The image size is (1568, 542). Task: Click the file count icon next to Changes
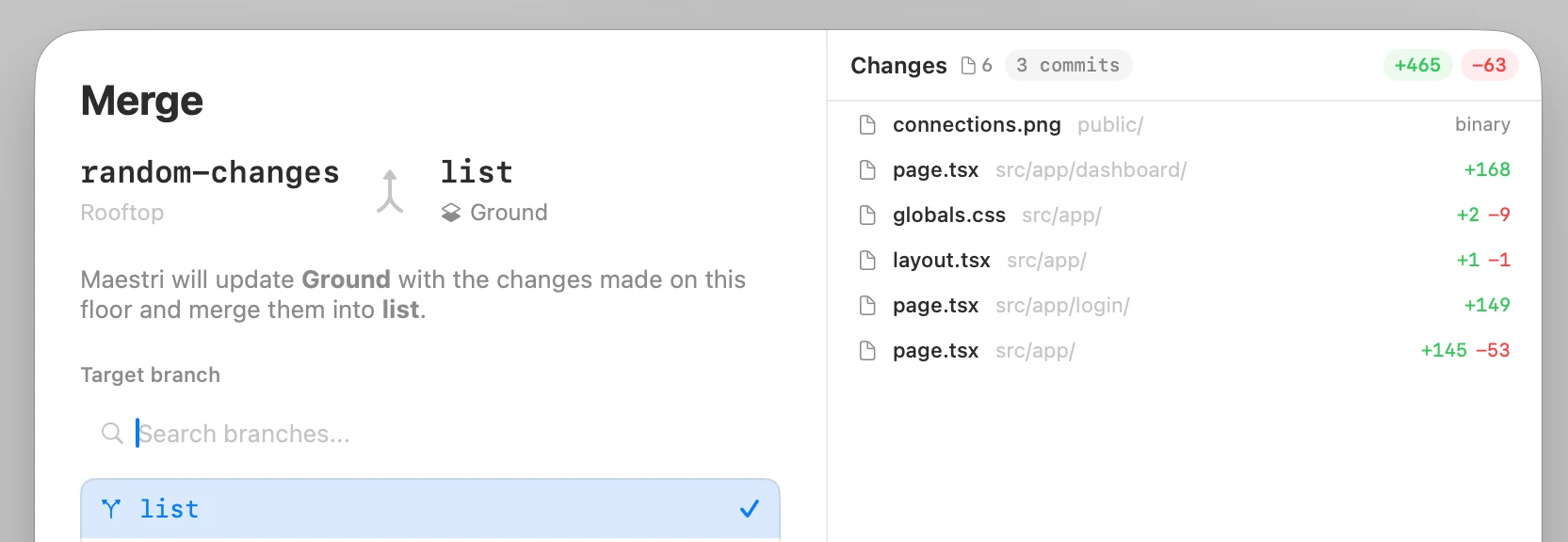click(x=968, y=66)
